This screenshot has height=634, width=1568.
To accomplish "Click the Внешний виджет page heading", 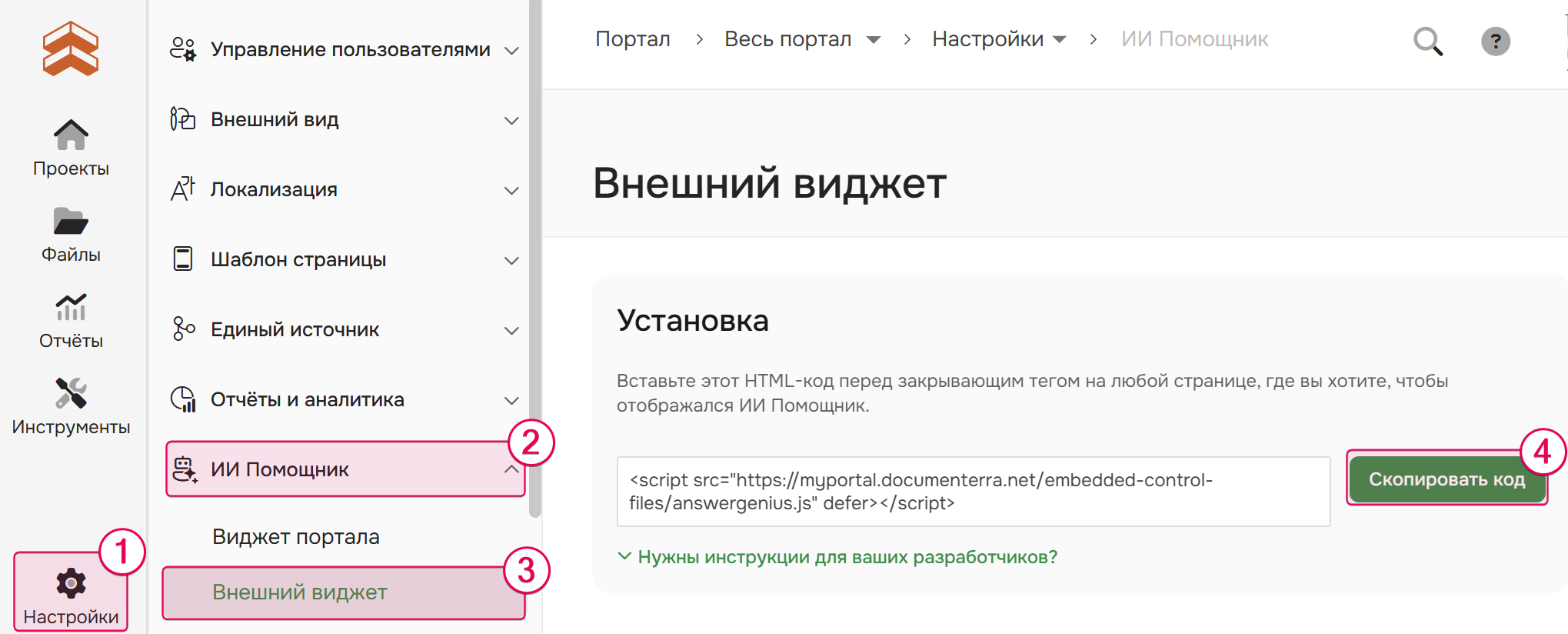I will click(x=770, y=183).
